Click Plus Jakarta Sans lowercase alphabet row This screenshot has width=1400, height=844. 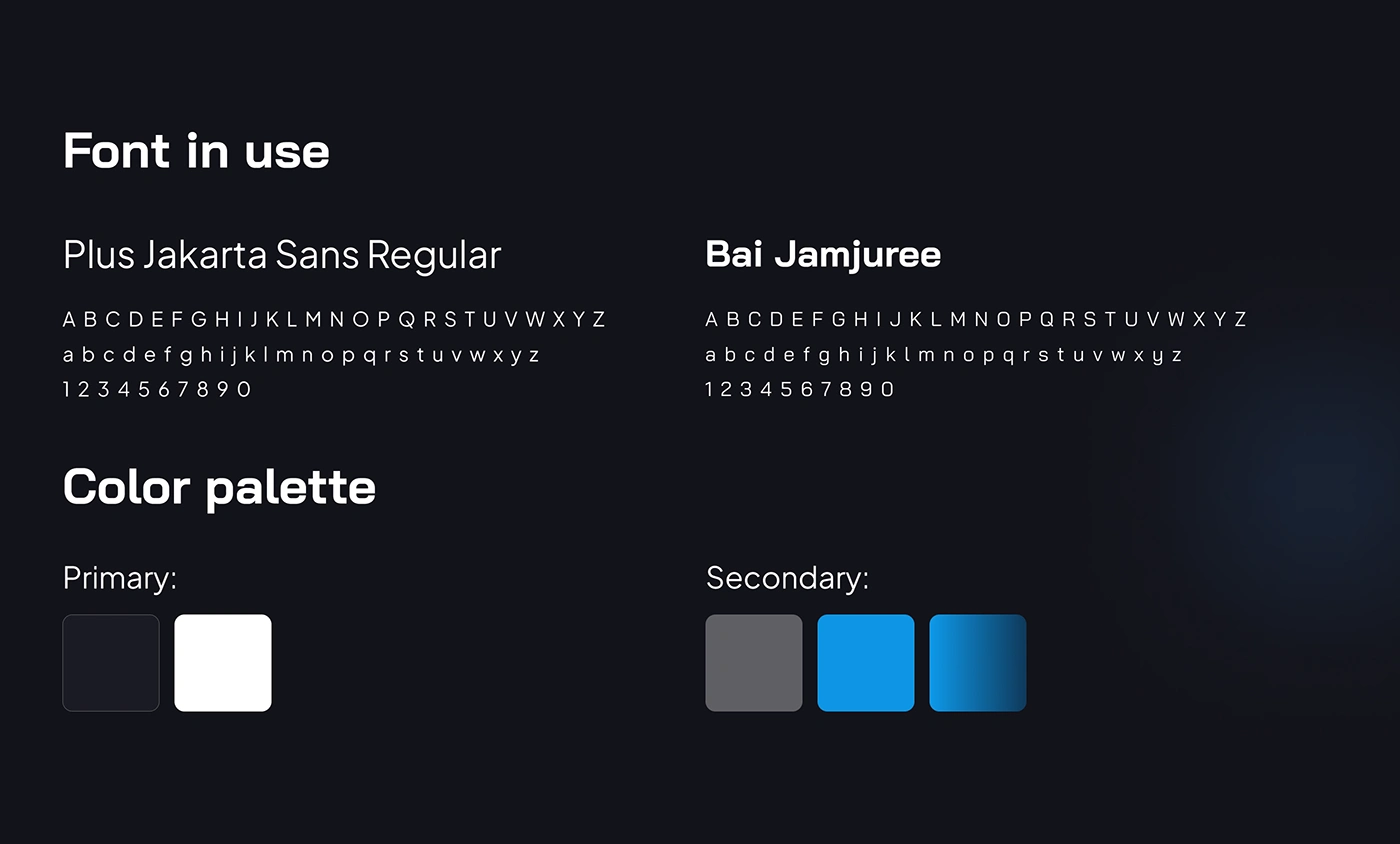pos(301,355)
